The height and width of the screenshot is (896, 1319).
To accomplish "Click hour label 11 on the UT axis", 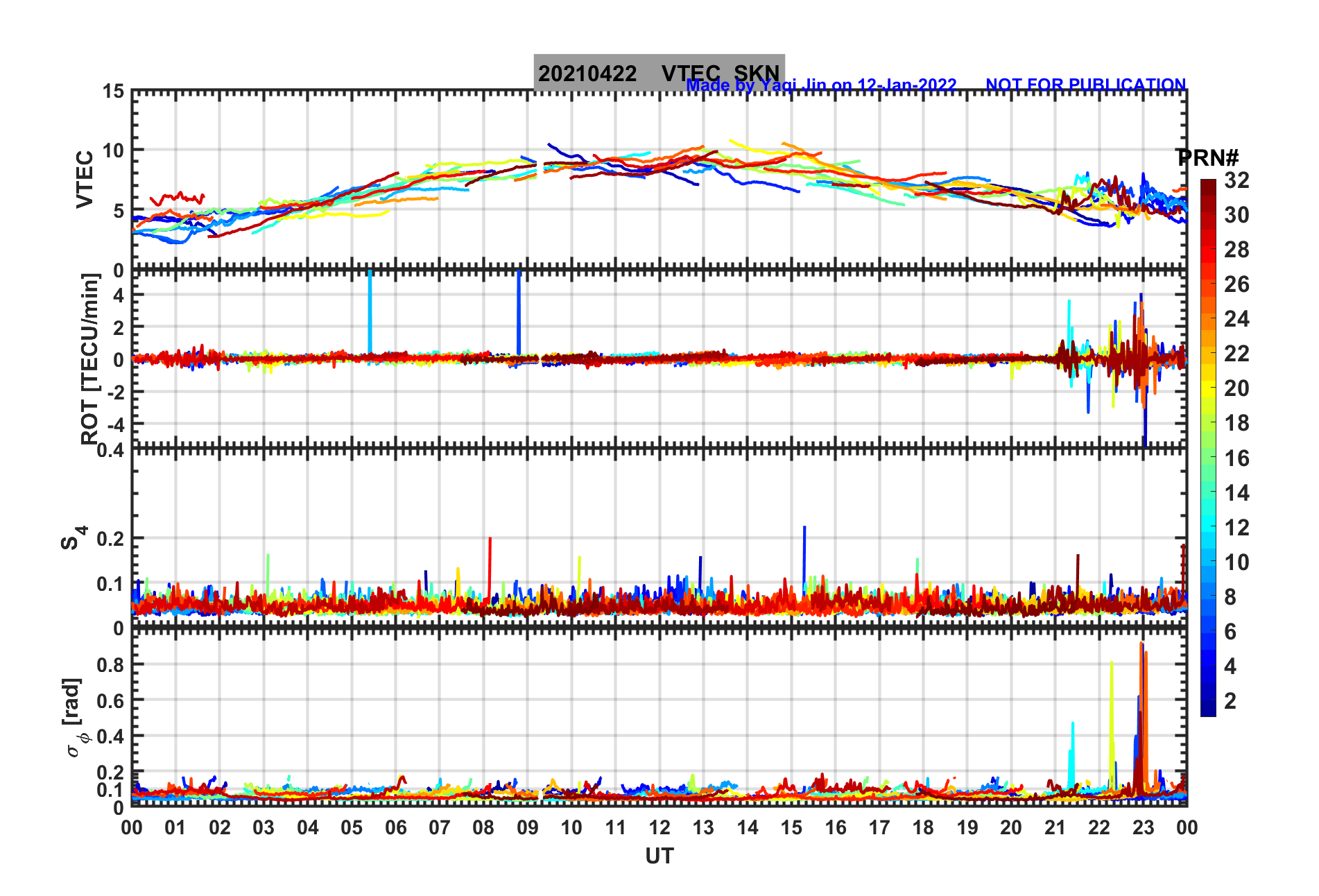I will 616,827.
